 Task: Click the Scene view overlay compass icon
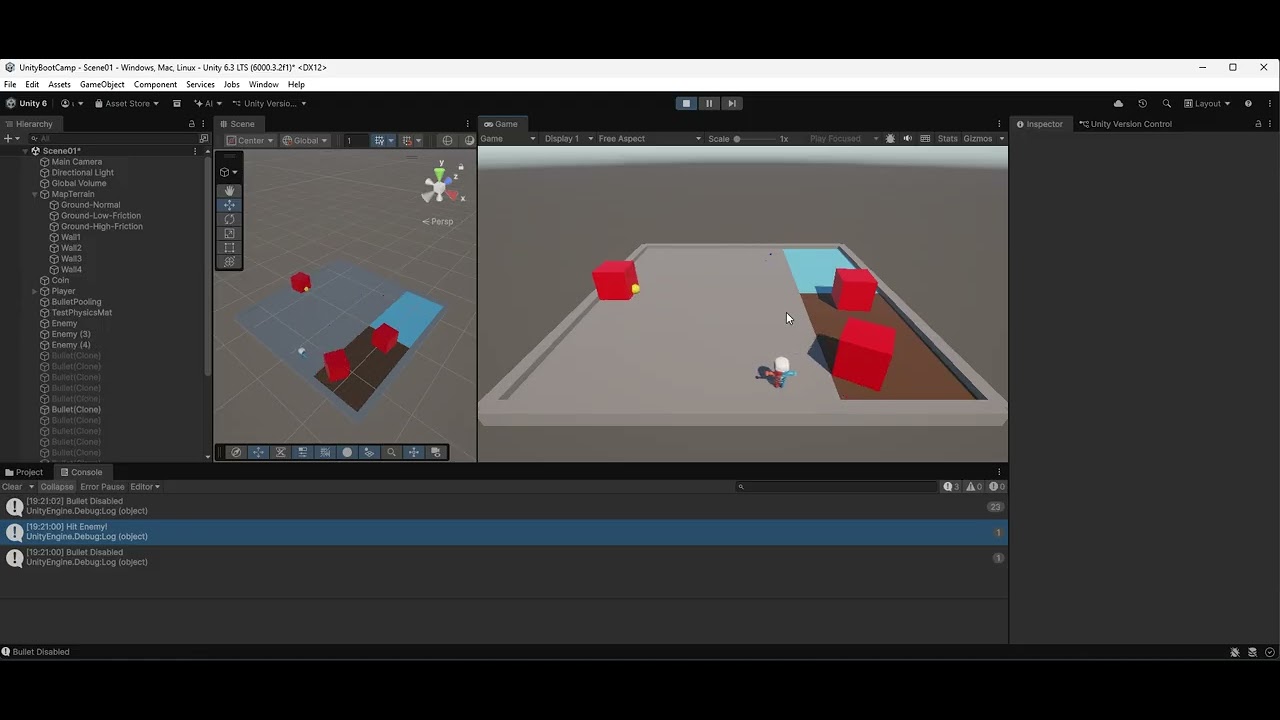(x=236, y=452)
